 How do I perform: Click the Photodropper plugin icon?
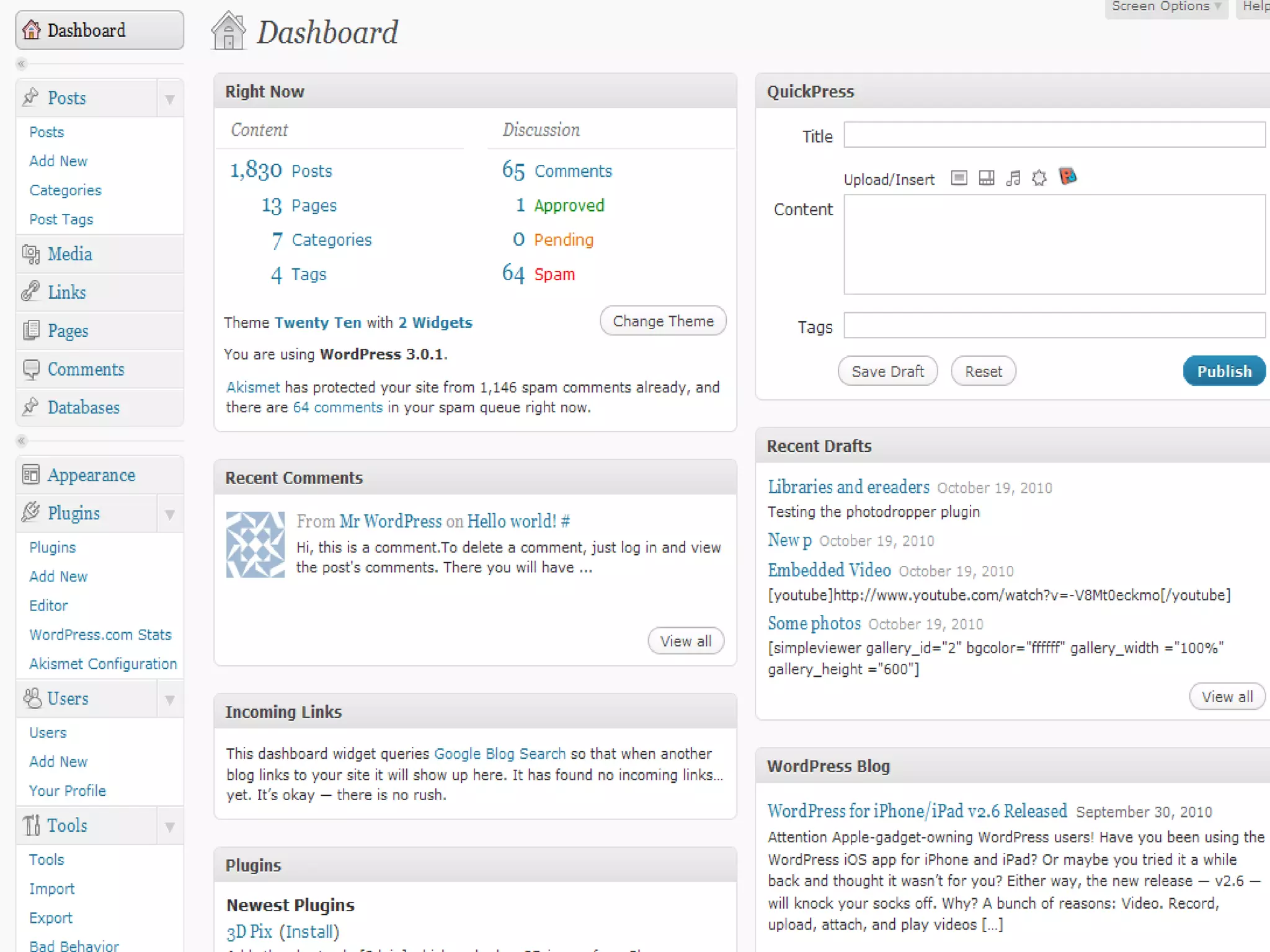[x=1067, y=177]
